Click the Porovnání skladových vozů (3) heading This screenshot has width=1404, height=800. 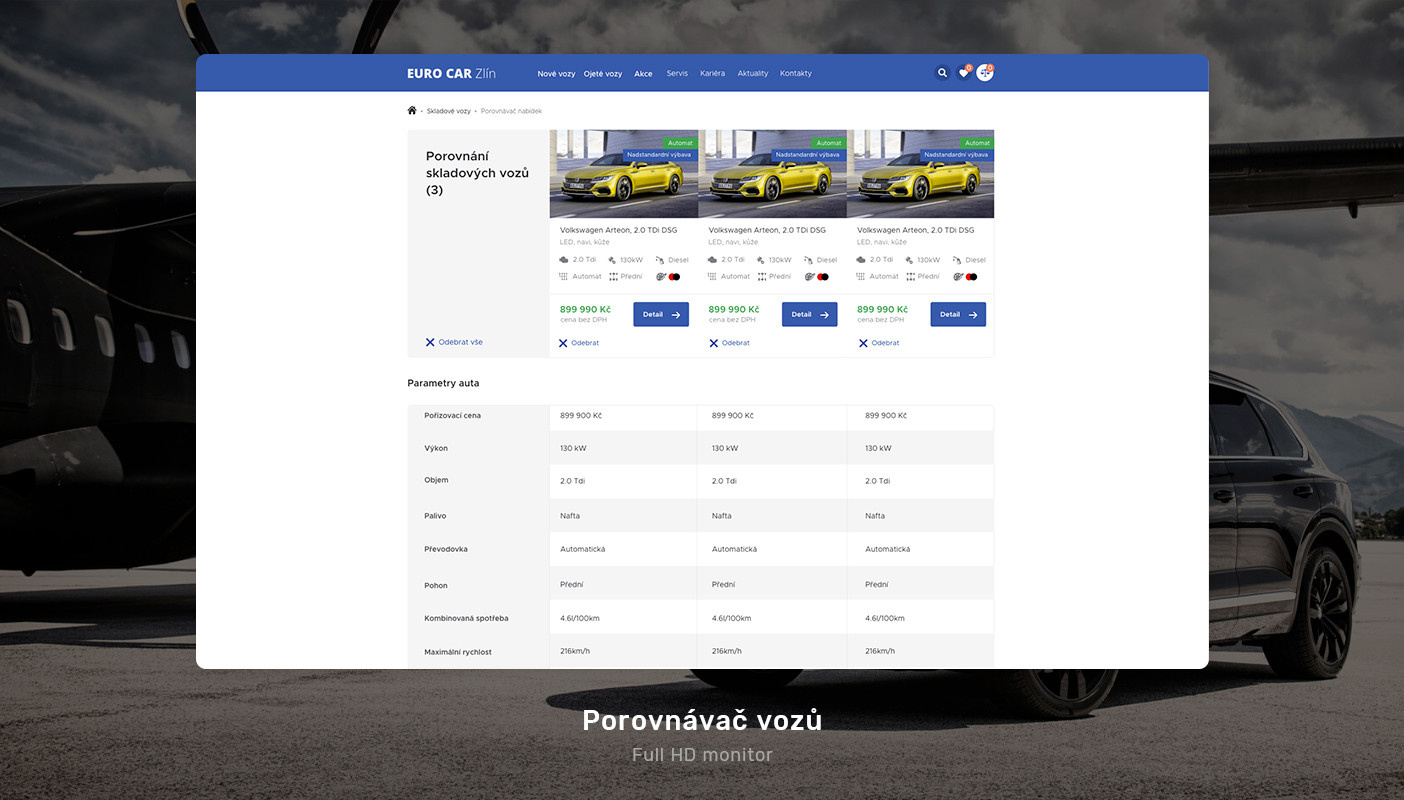(477, 173)
